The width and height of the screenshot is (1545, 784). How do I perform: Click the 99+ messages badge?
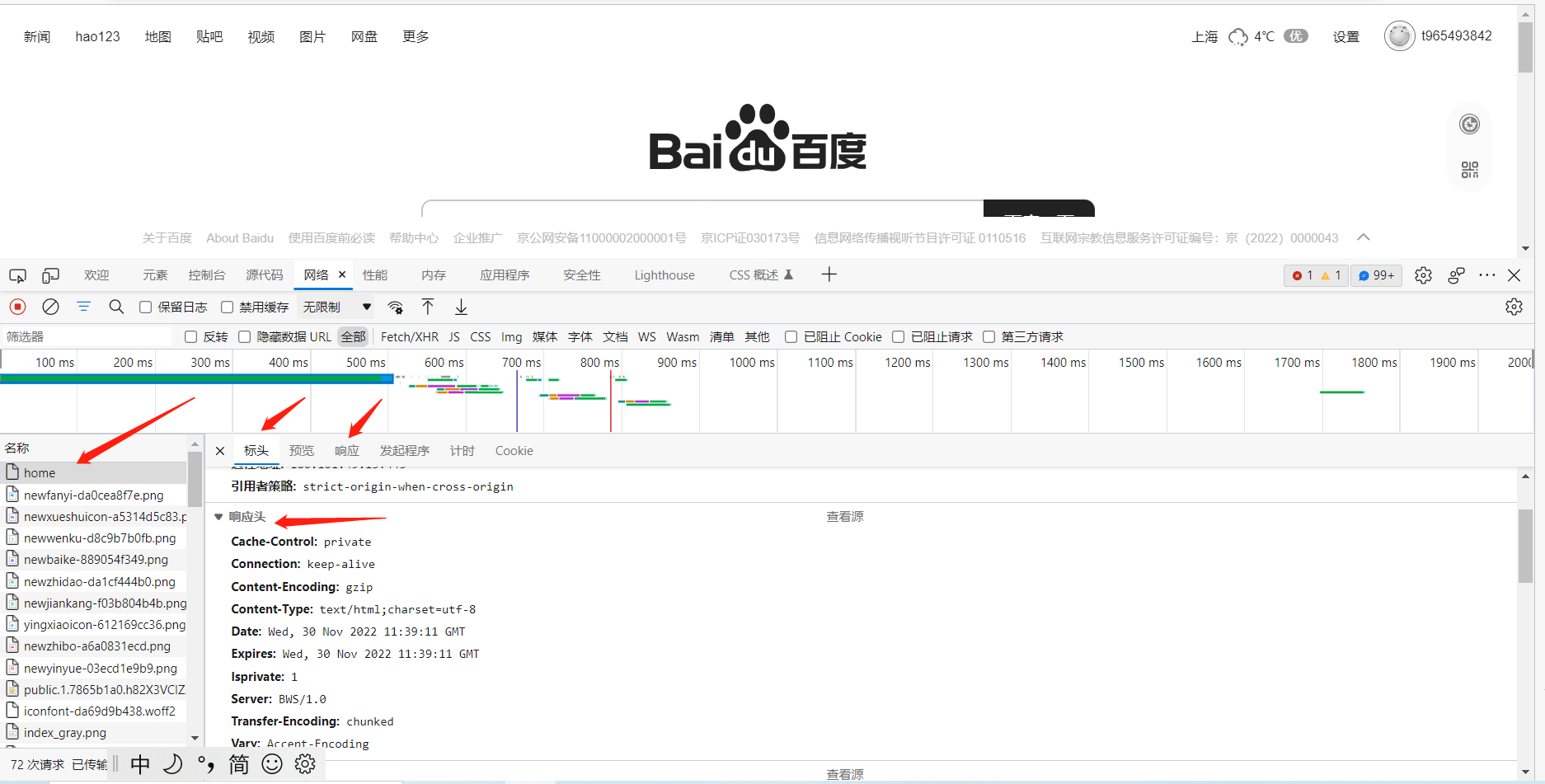pyautogui.click(x=1377, y=275)
